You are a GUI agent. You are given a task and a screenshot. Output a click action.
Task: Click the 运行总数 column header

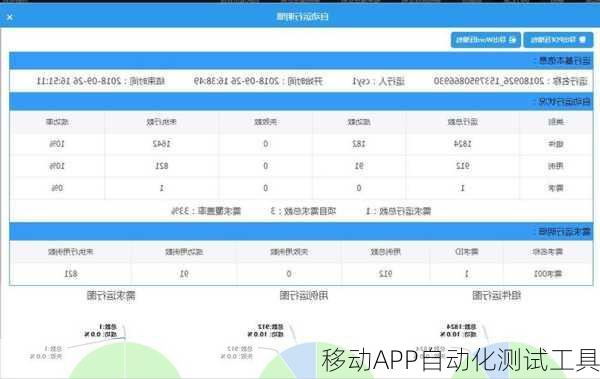coord(463,122)
